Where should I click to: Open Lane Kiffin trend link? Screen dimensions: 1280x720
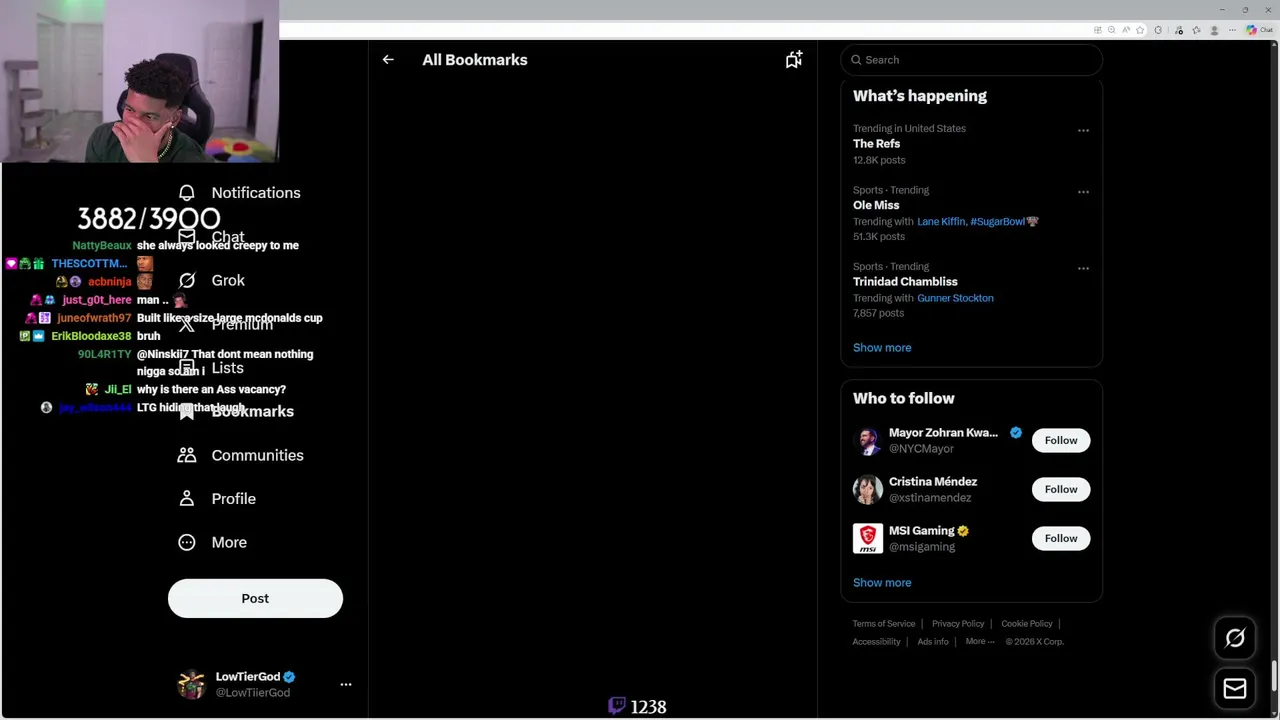pyautogui.click(x=941, y=221)
